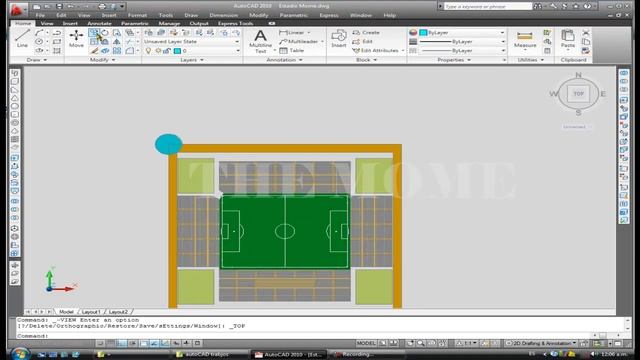Open the search binoculars icon

(538, 6)
